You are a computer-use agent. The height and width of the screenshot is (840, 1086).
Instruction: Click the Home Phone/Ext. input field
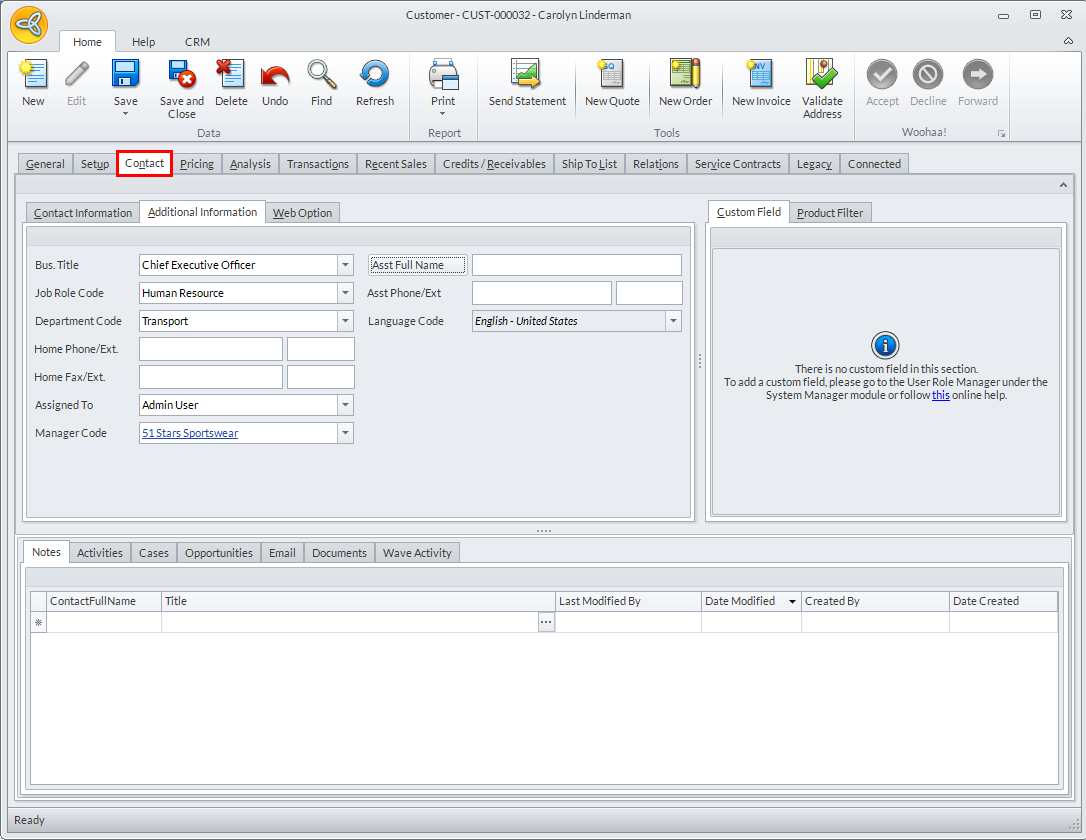pyautogui.click(x=210, y=349)
